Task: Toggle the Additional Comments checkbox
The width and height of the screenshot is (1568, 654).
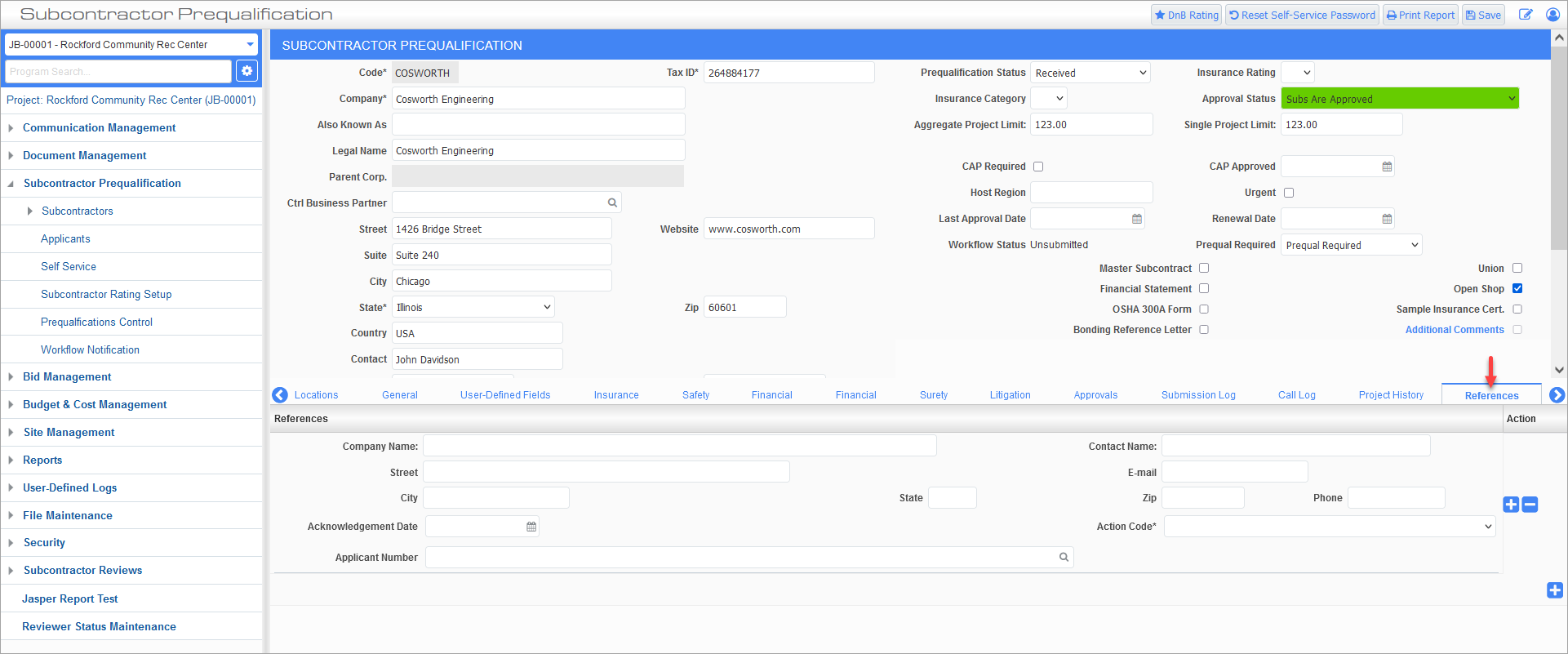Action: click(1517, 329)
